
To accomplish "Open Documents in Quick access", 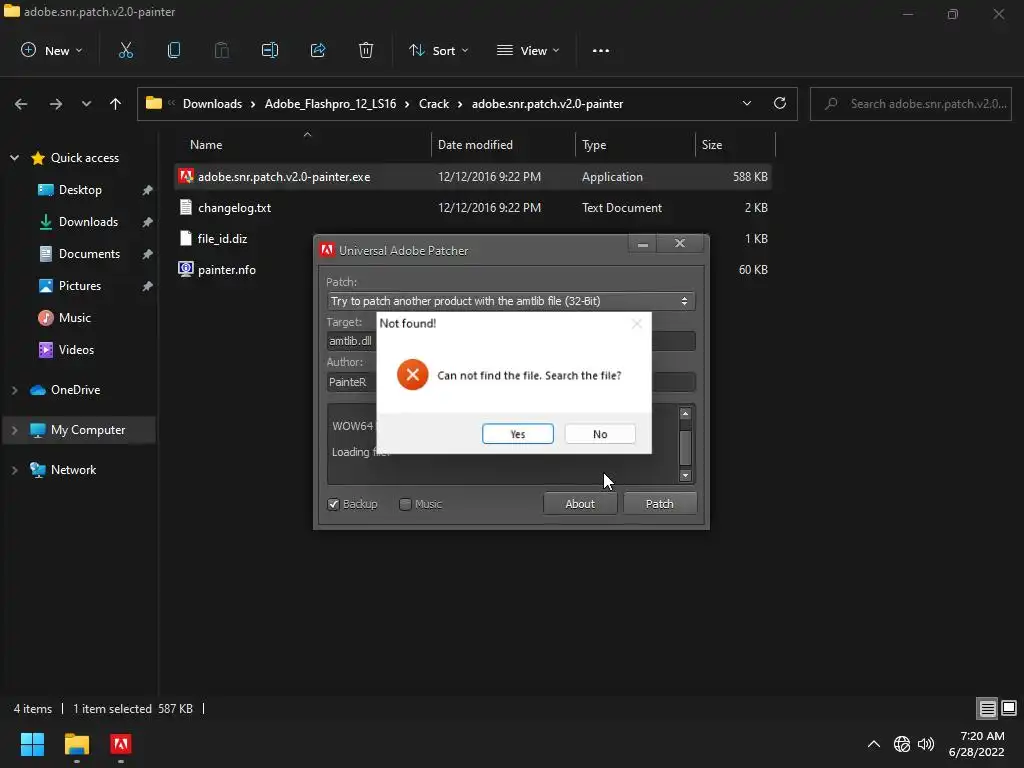I will (x=89, y=253).
